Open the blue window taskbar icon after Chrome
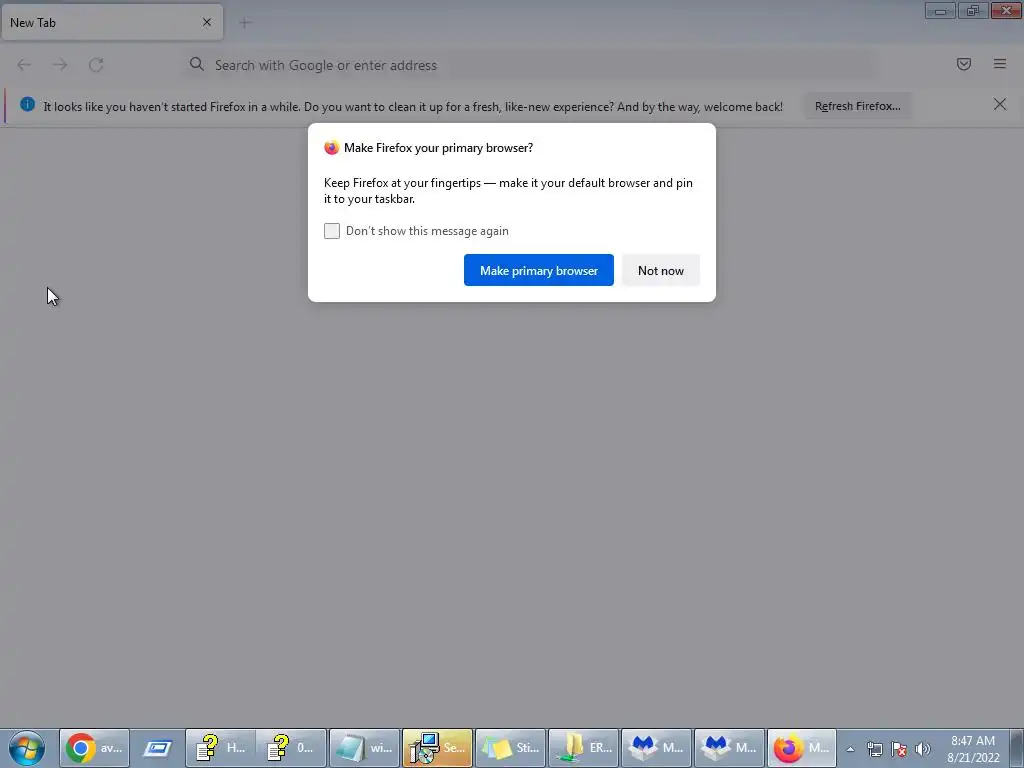Screen dimensions: 1024x768 [157, 748]
